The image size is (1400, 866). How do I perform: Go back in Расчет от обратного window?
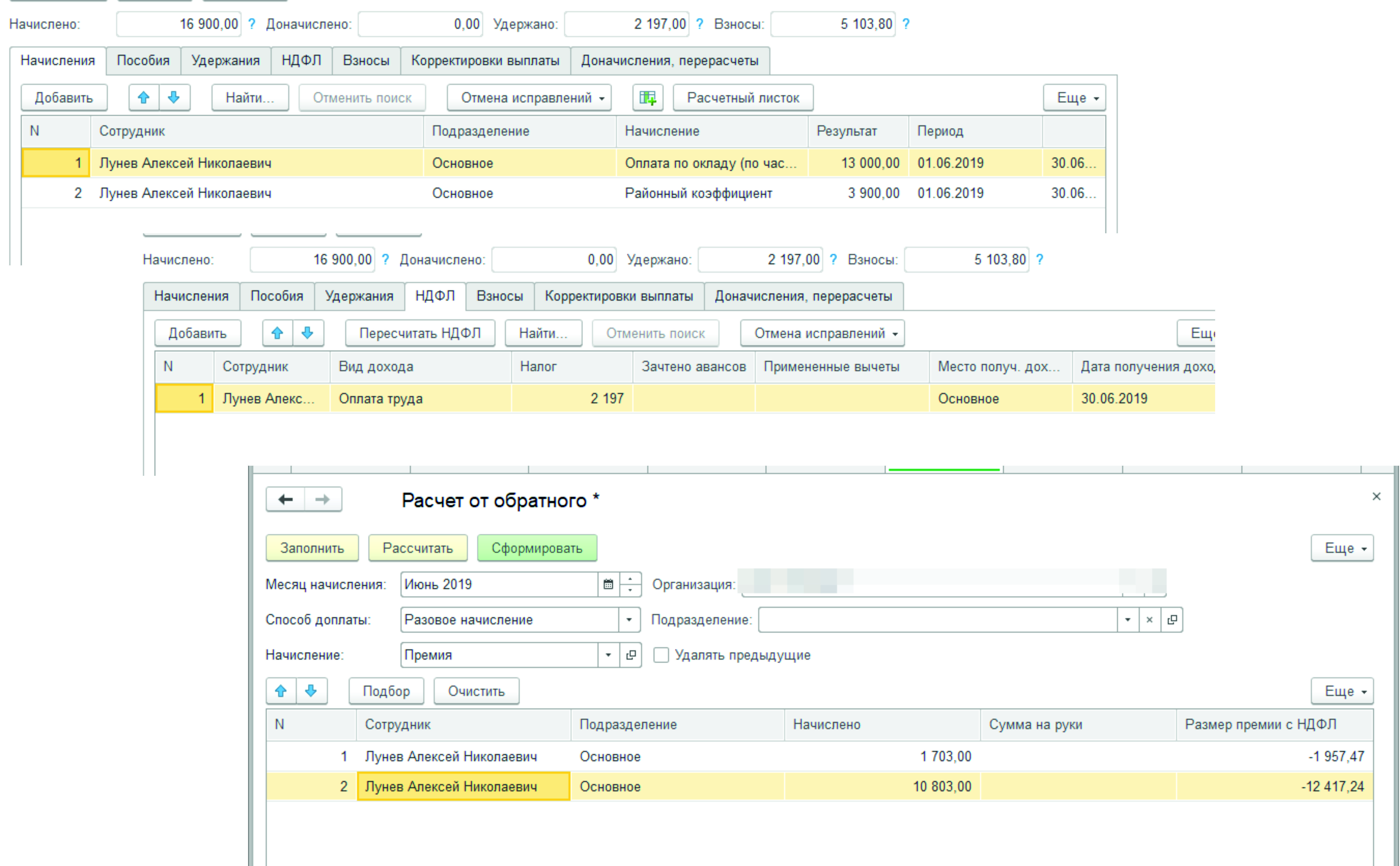tap(286, 499)
